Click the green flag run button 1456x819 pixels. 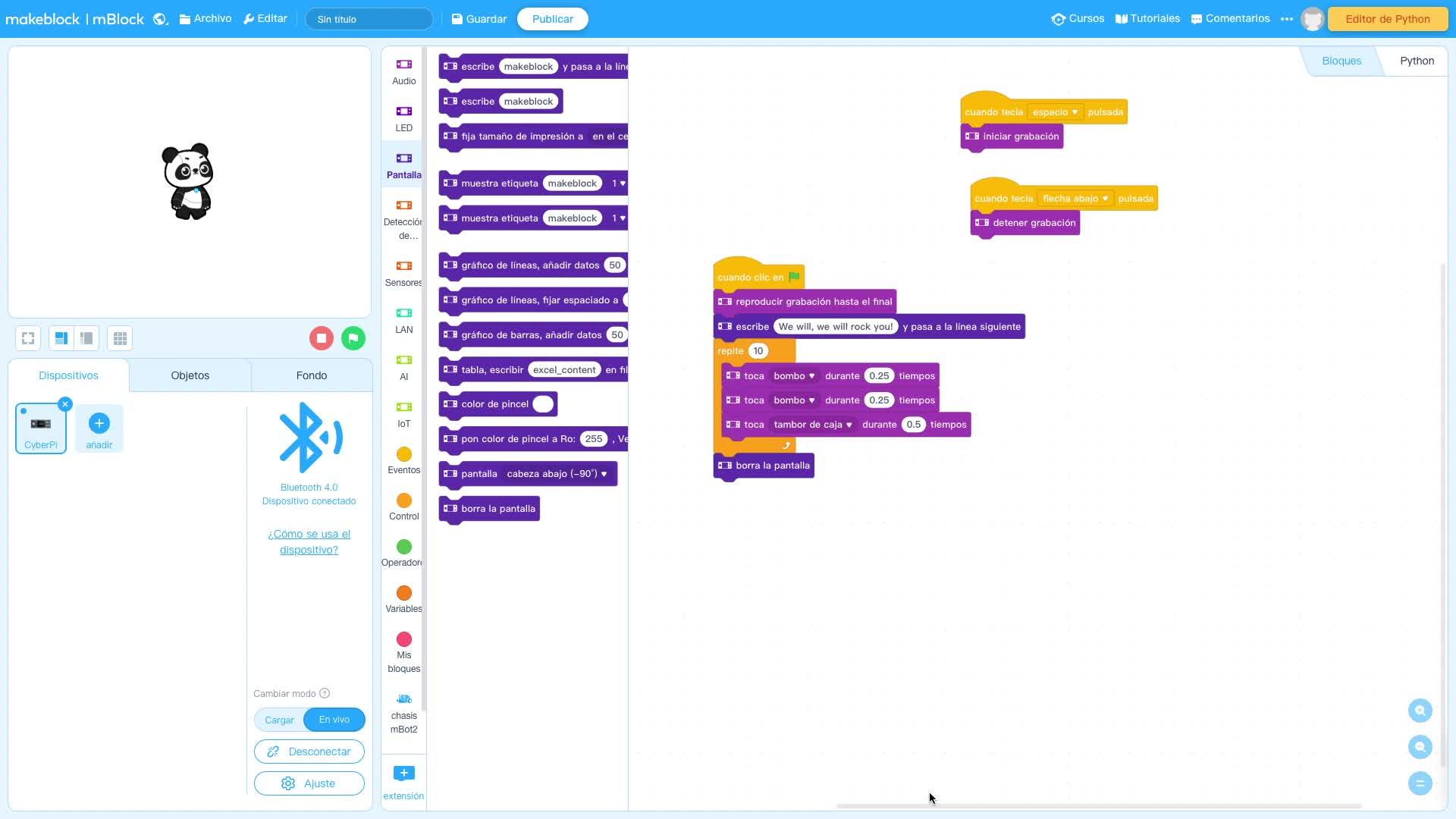pos(353,338)
